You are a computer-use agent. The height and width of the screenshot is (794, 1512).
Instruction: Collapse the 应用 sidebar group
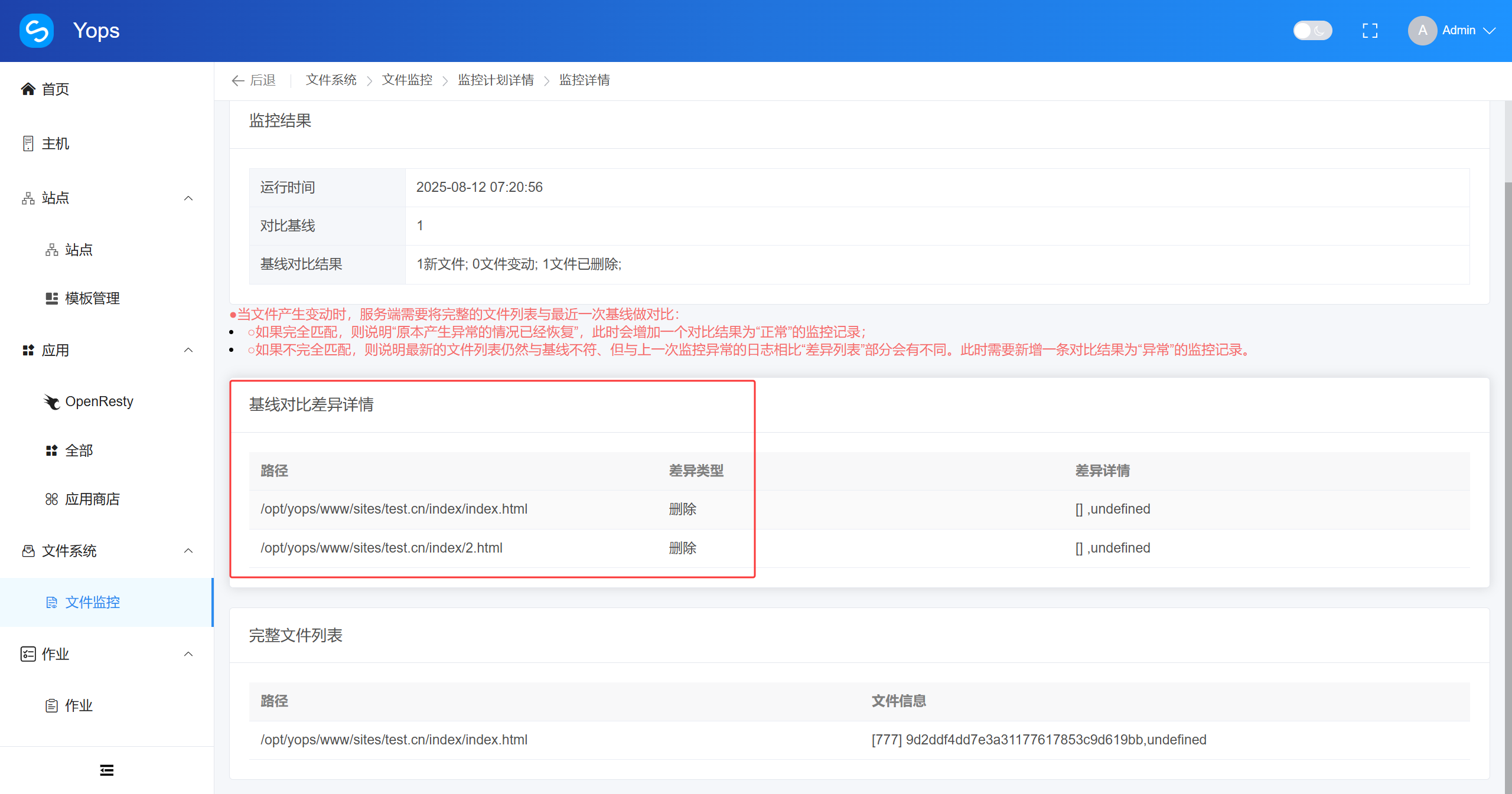188,350
